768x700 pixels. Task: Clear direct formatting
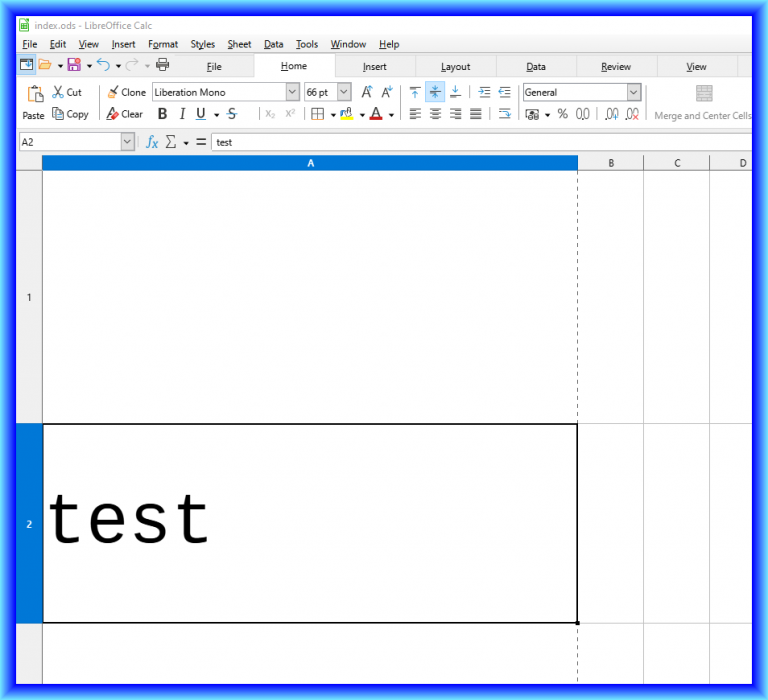coord(124,114)
